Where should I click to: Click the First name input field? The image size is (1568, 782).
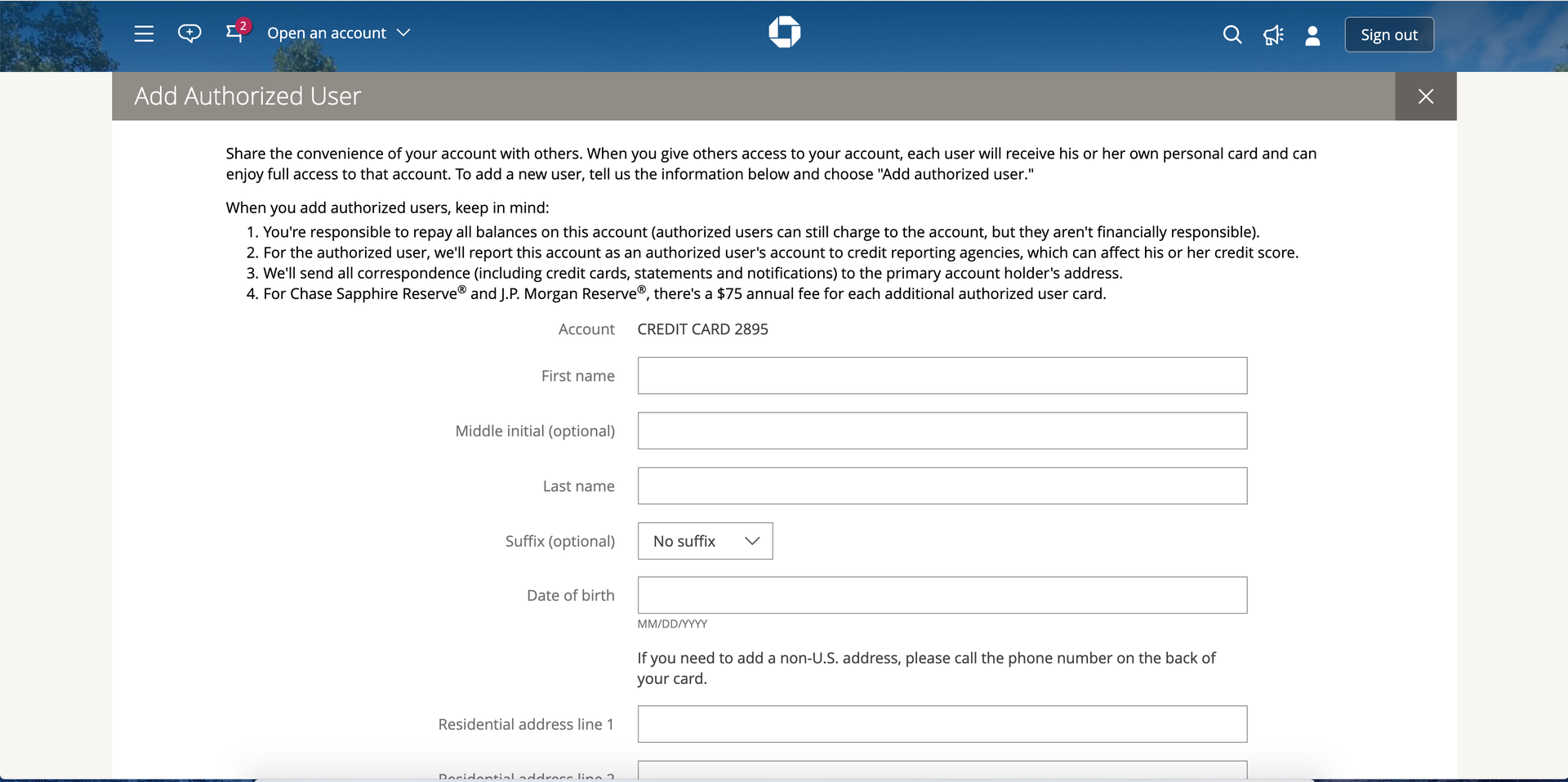(941, 375)
